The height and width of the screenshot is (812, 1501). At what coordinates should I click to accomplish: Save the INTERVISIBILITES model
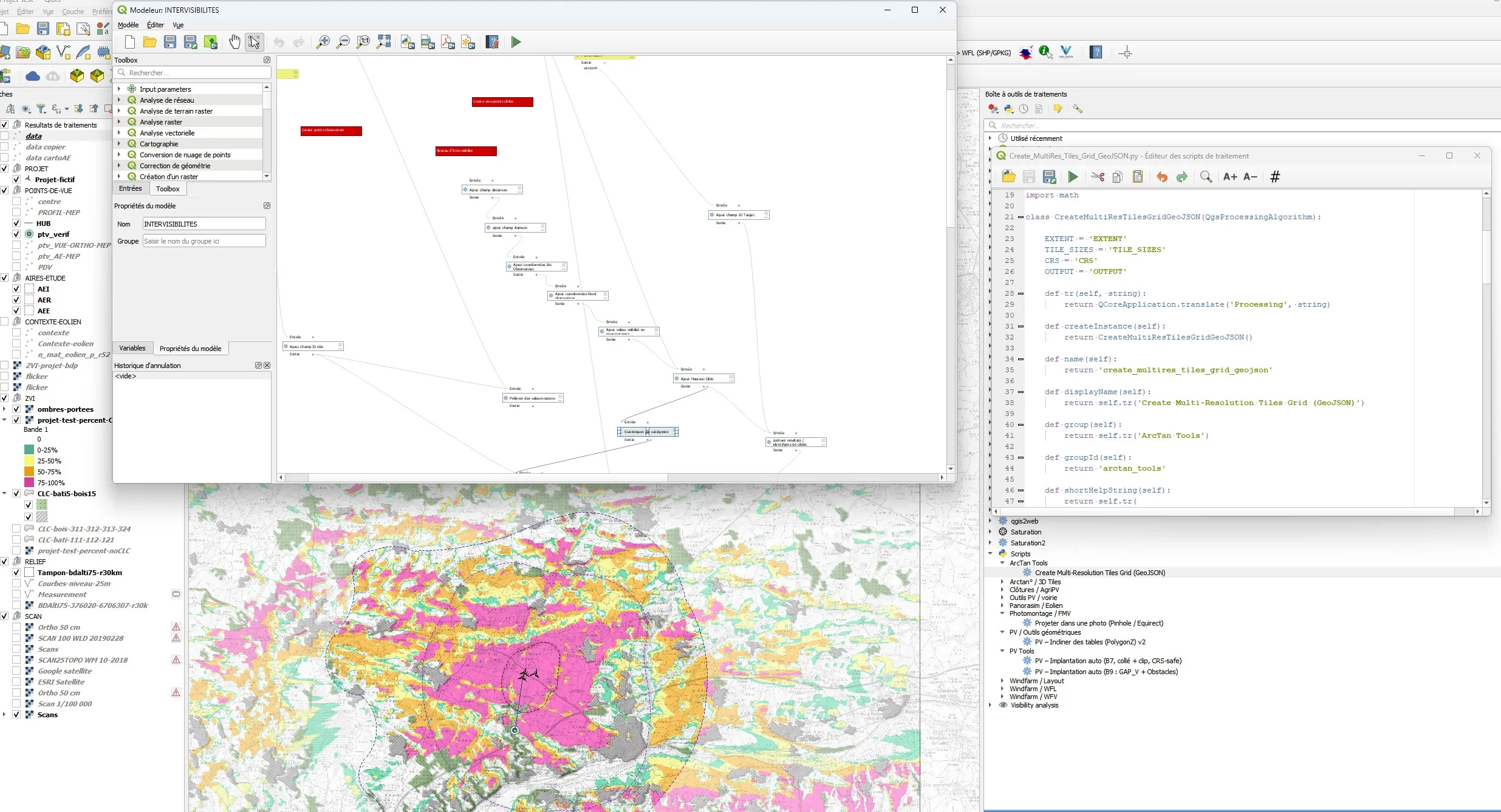click(170, 42)
